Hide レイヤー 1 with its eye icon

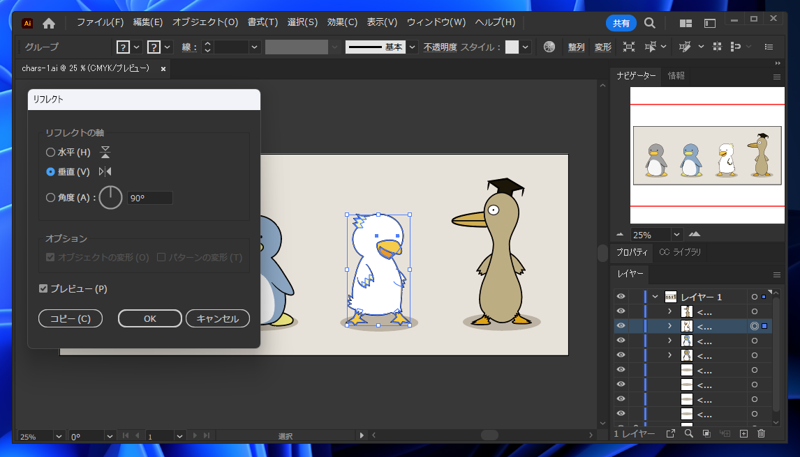(620, 296)
